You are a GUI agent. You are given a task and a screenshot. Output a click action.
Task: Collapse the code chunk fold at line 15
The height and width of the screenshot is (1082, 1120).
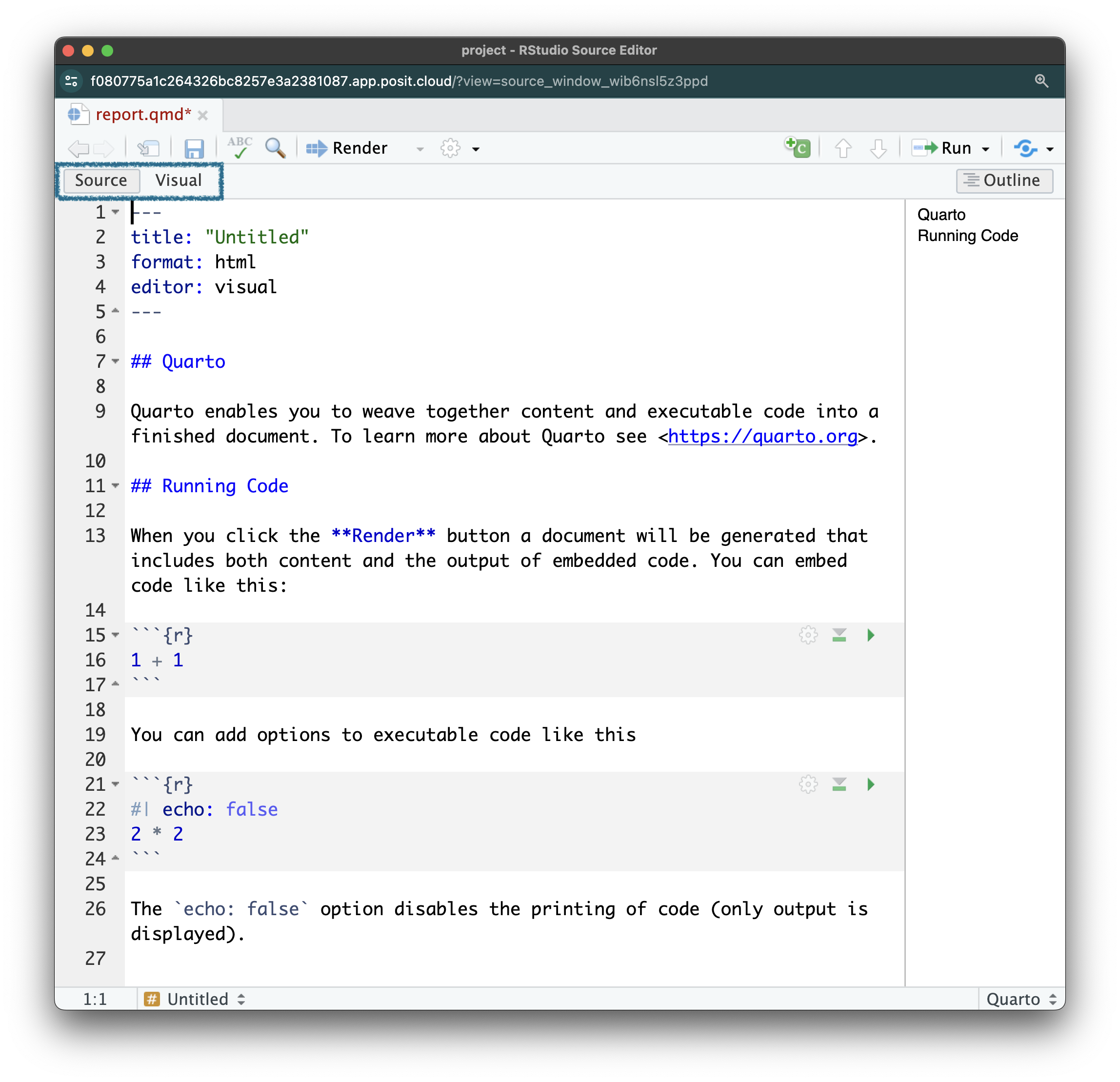116,635
